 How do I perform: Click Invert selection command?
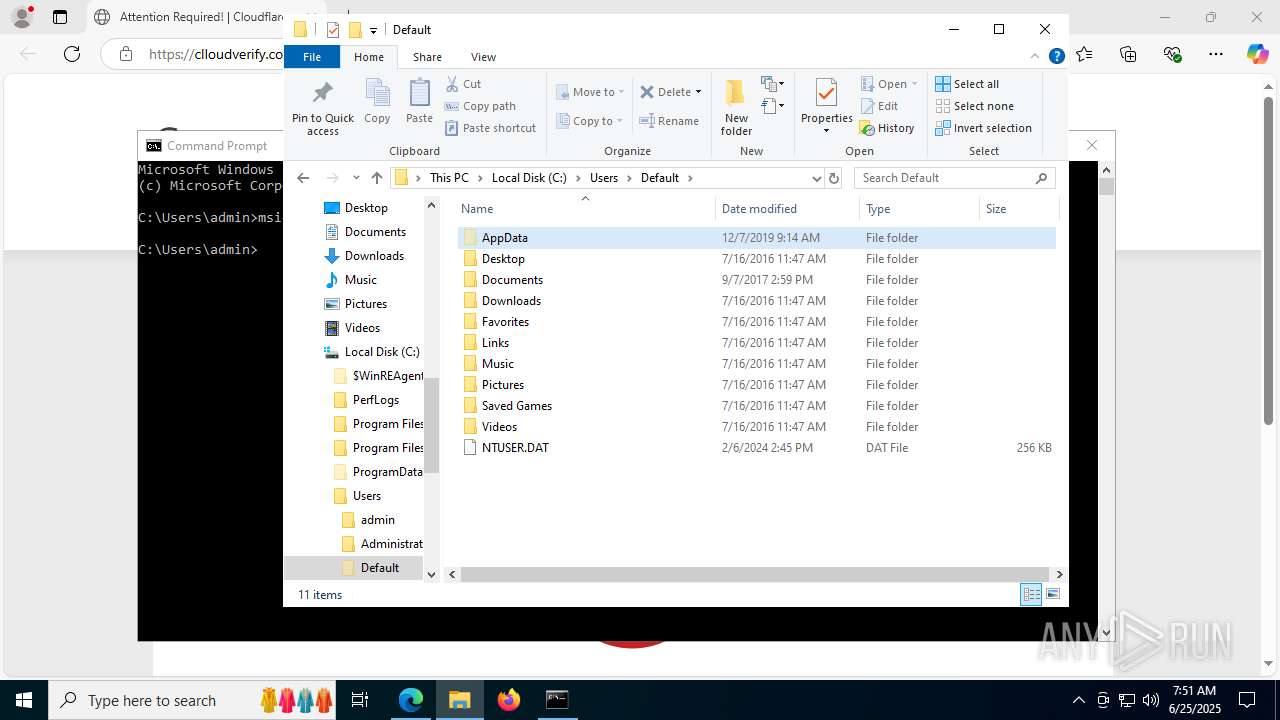click(983, 128)
